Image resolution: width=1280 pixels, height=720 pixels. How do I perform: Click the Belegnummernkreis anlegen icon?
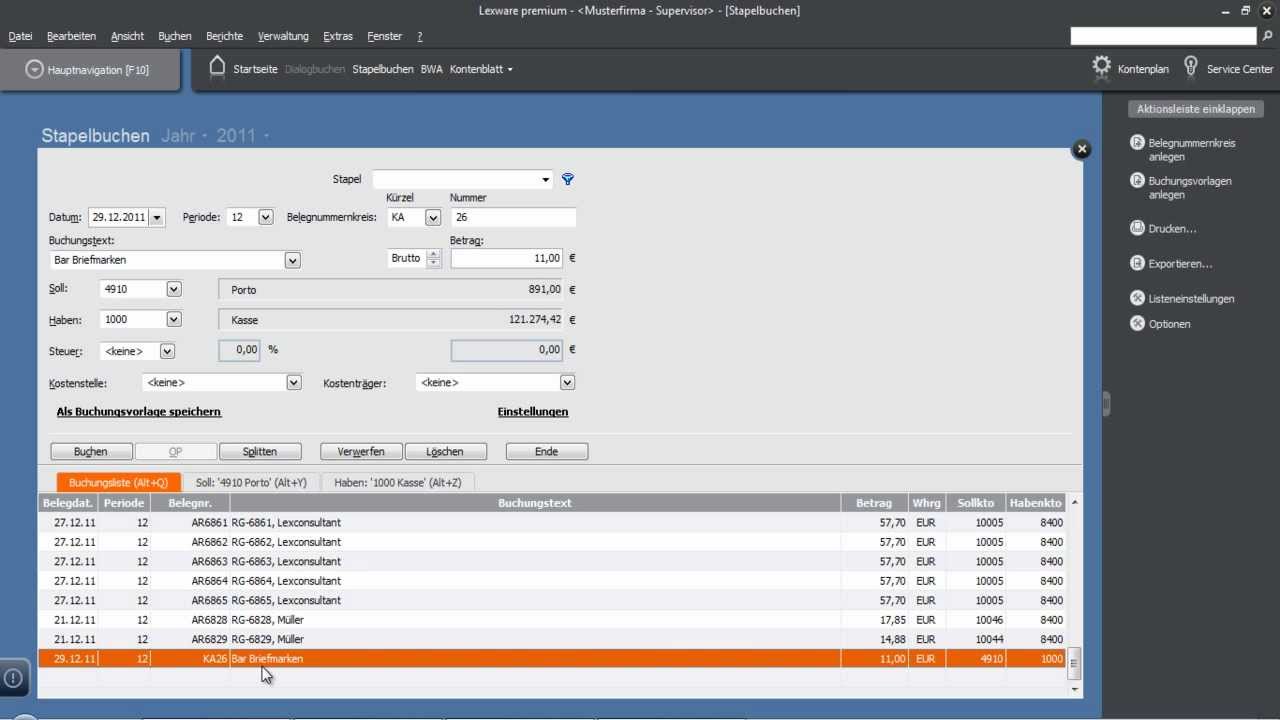(x=1137, y=143)
